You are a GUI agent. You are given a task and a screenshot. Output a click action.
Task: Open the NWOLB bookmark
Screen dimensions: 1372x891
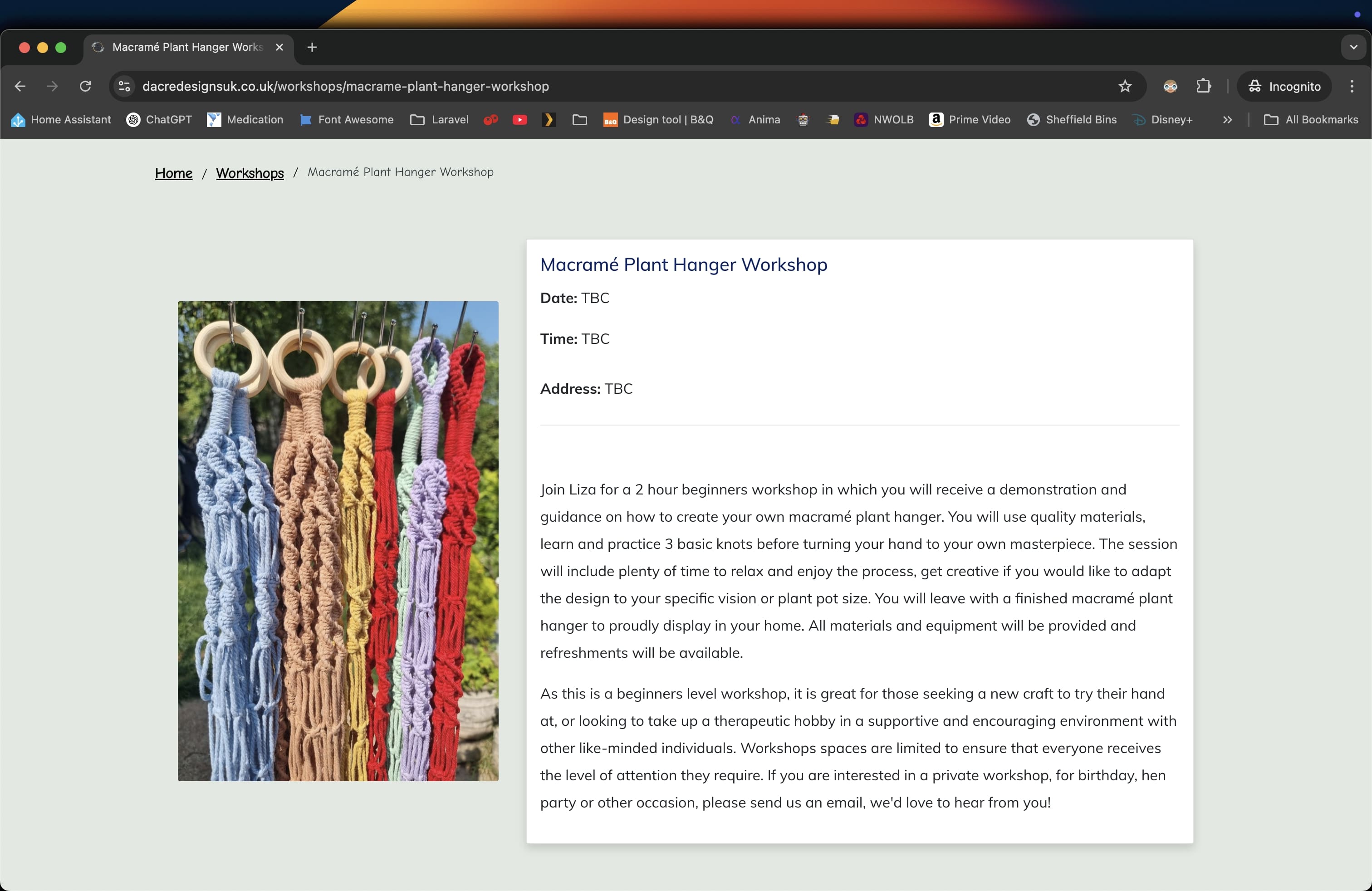pos(884,120)
